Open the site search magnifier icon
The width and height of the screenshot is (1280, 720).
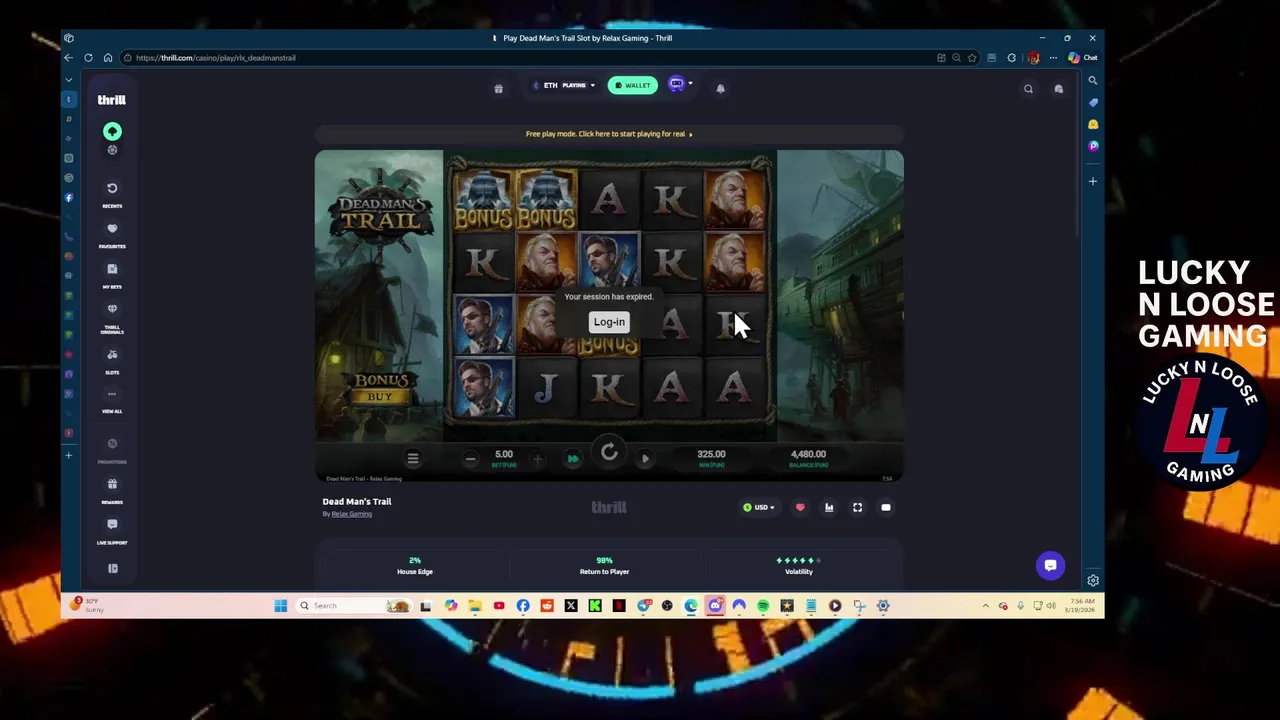pos(1028,89)
